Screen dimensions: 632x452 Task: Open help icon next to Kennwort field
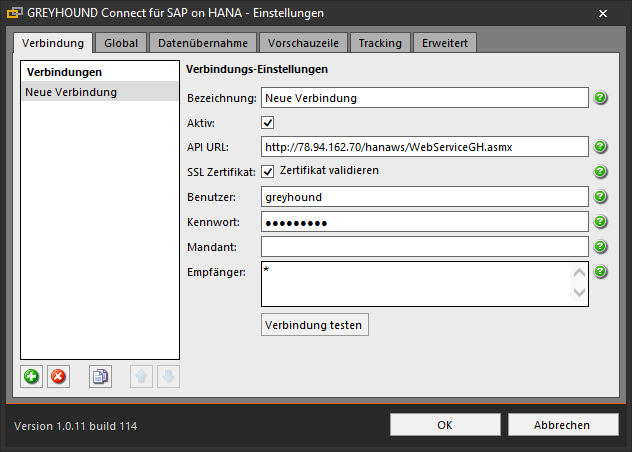coord(600,221)
